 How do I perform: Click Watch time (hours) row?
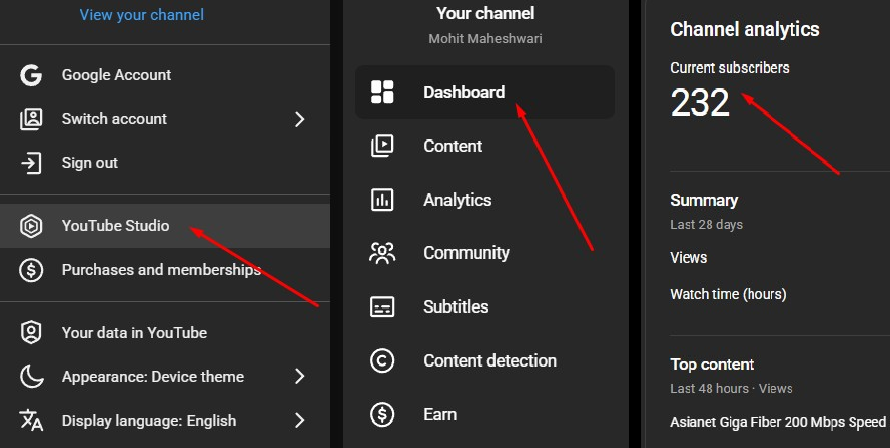728,295
